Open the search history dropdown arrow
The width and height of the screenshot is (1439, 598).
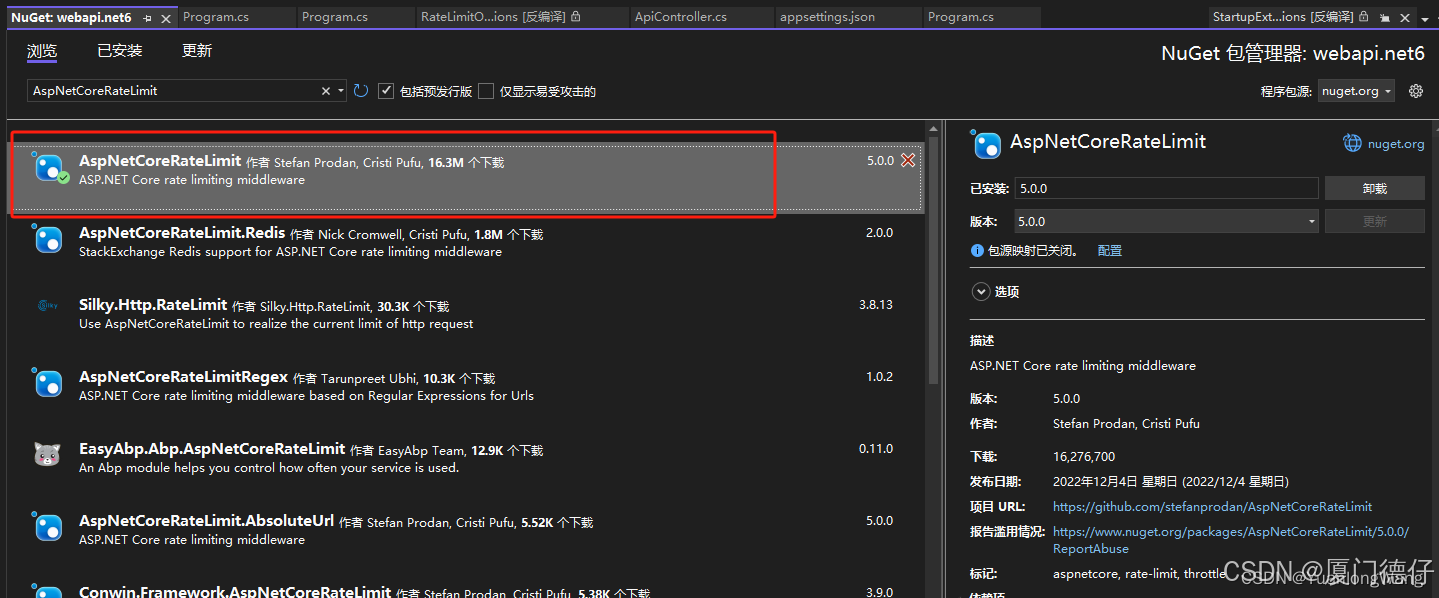(x=341, y=91)
